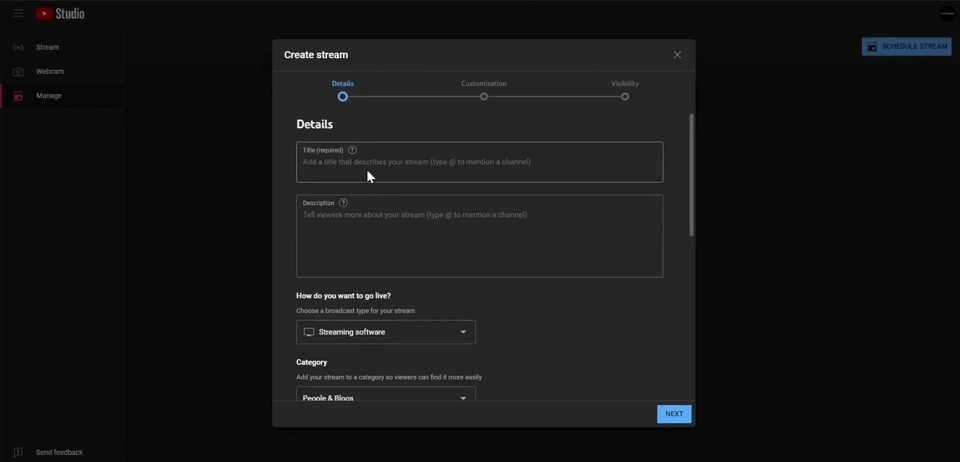Jump to the Customization step

pyautogui.click(x=484, y=96)
